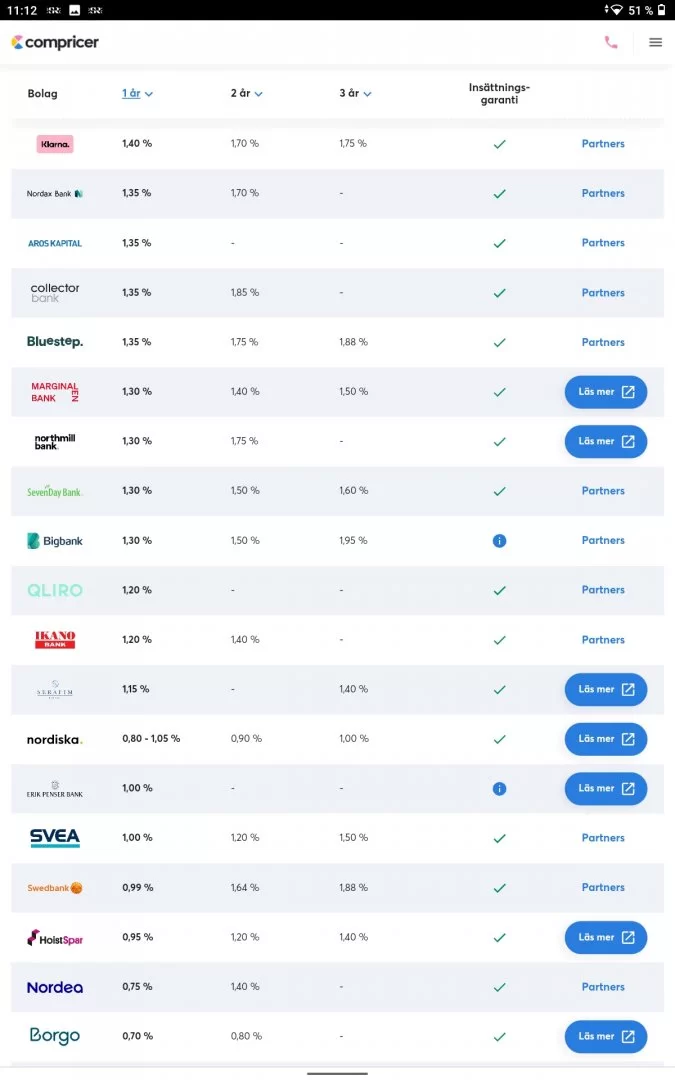675x1080 pixels.
Task: Tap the pink phone call icon
Action: tap(611, 43)
